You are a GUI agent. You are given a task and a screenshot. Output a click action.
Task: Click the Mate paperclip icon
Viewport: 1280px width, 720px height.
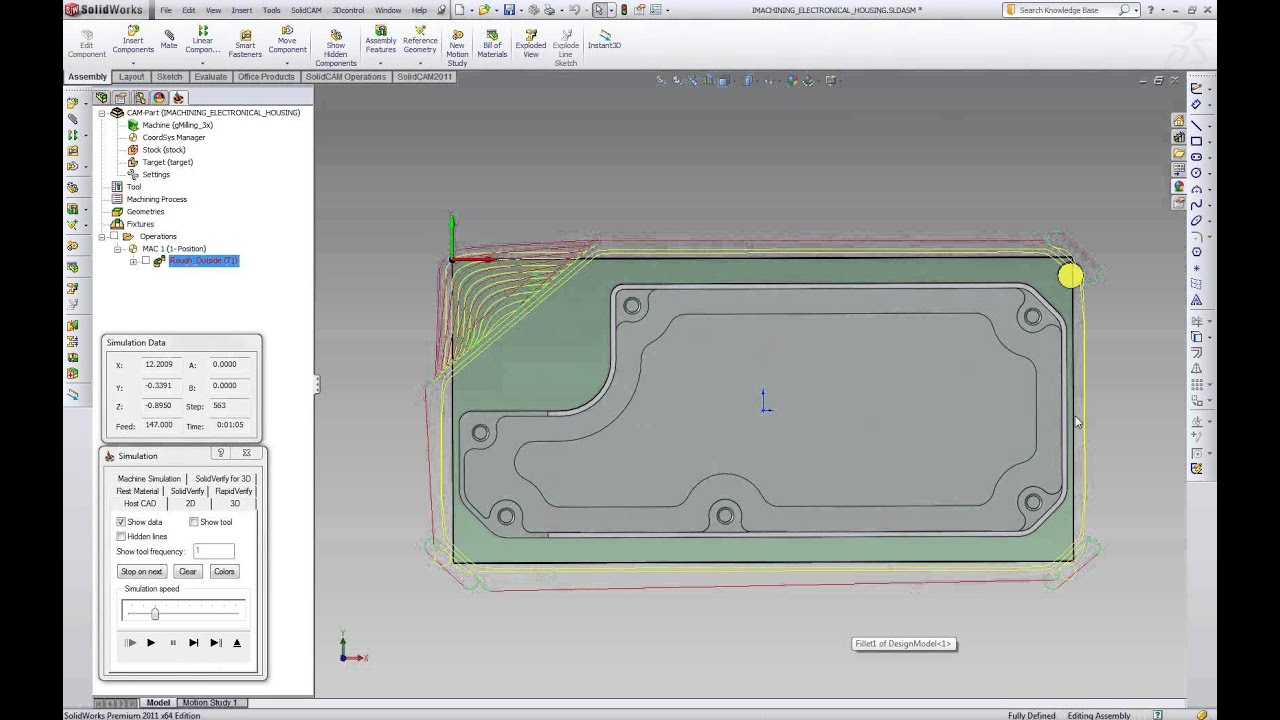click(x=169, y=34)
